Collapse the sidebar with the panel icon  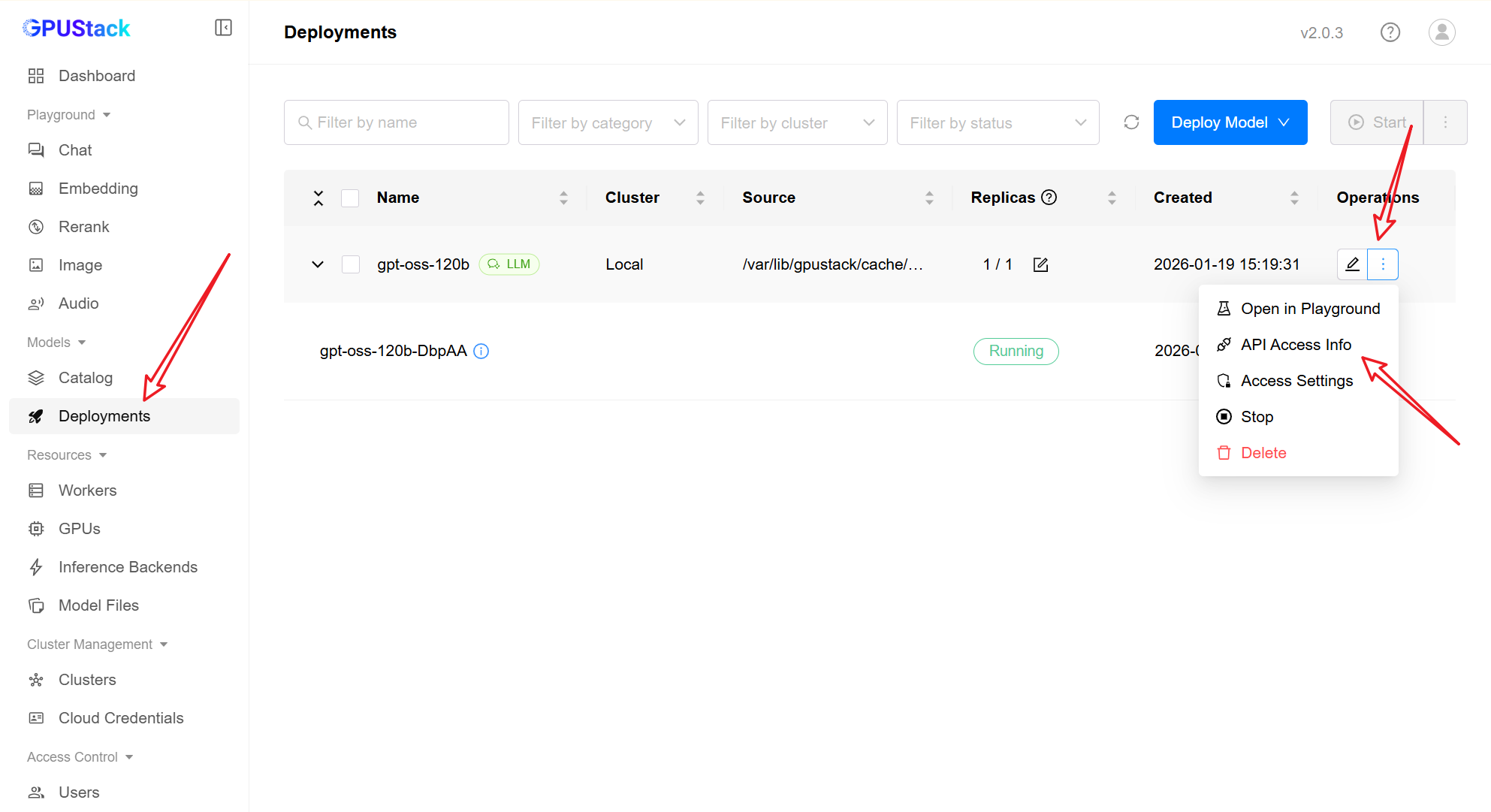[223, 28]
